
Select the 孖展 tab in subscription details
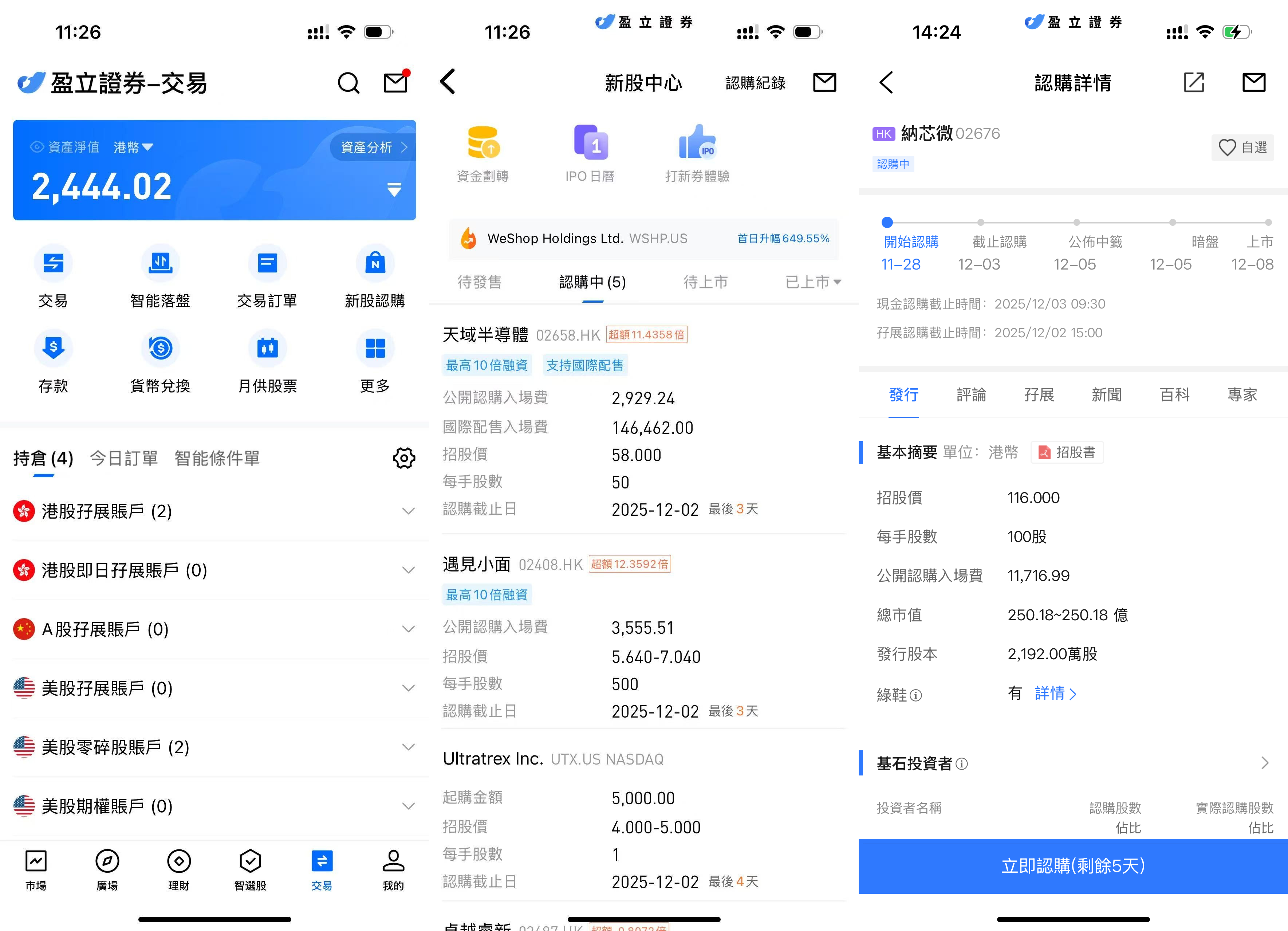pos(1039,395)
